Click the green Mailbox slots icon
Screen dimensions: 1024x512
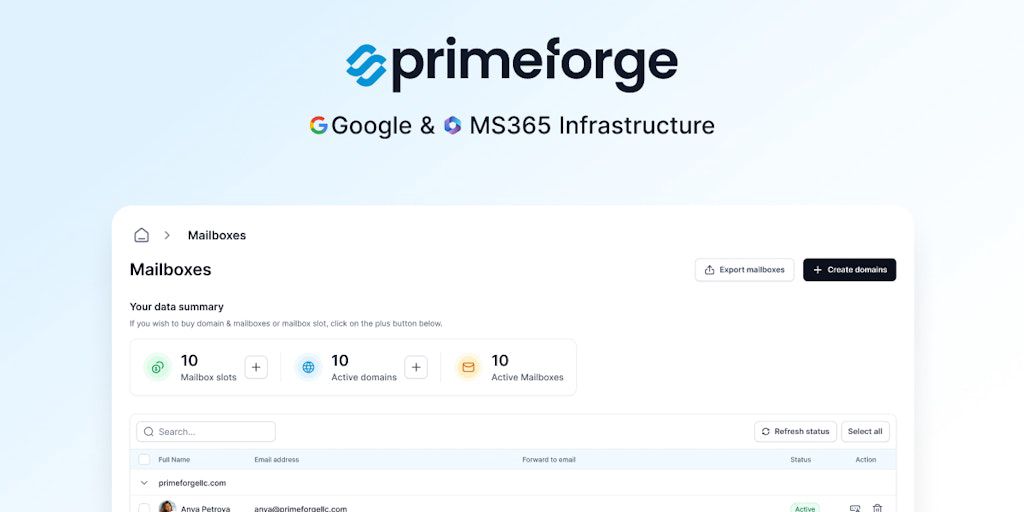(157, 367)
